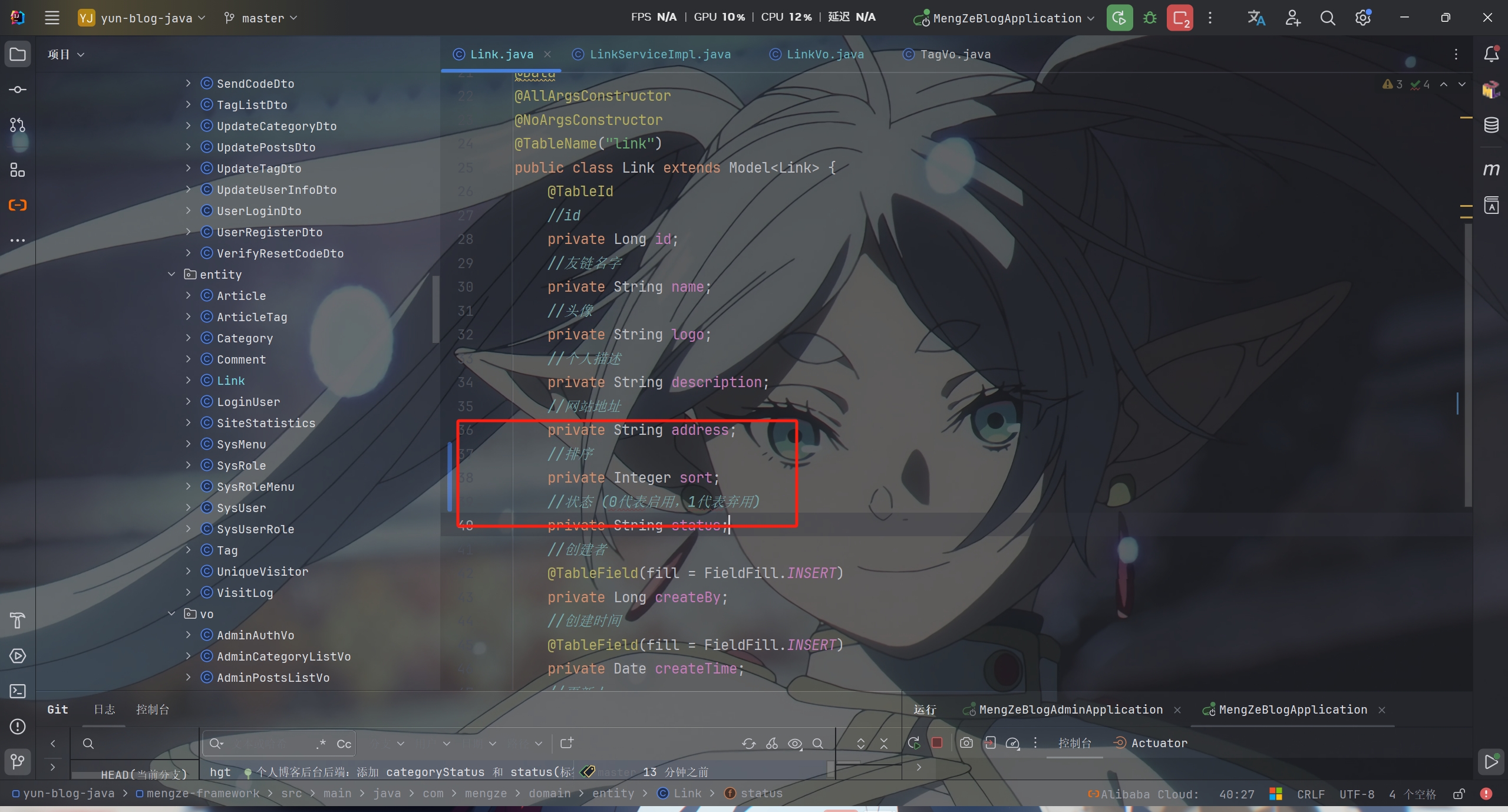Open the Maven tool window
1508x812 pixels.
point(1491,170)
